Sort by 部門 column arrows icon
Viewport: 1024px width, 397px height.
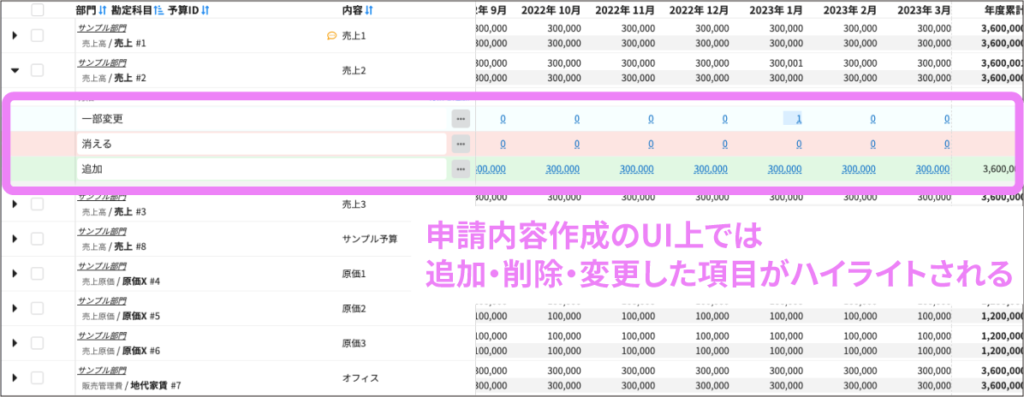click(x=103, y=10)
